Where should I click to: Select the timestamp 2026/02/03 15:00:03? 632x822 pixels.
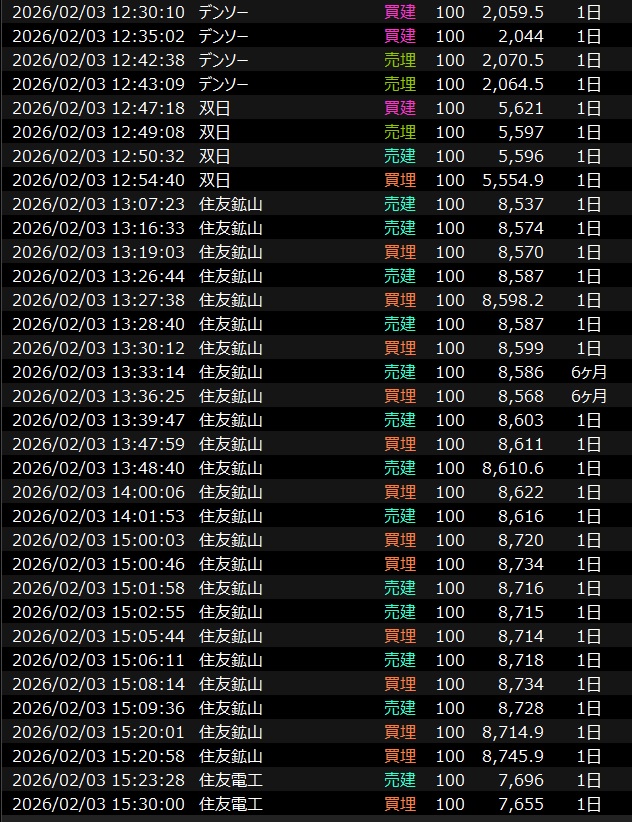click(98, 540)
